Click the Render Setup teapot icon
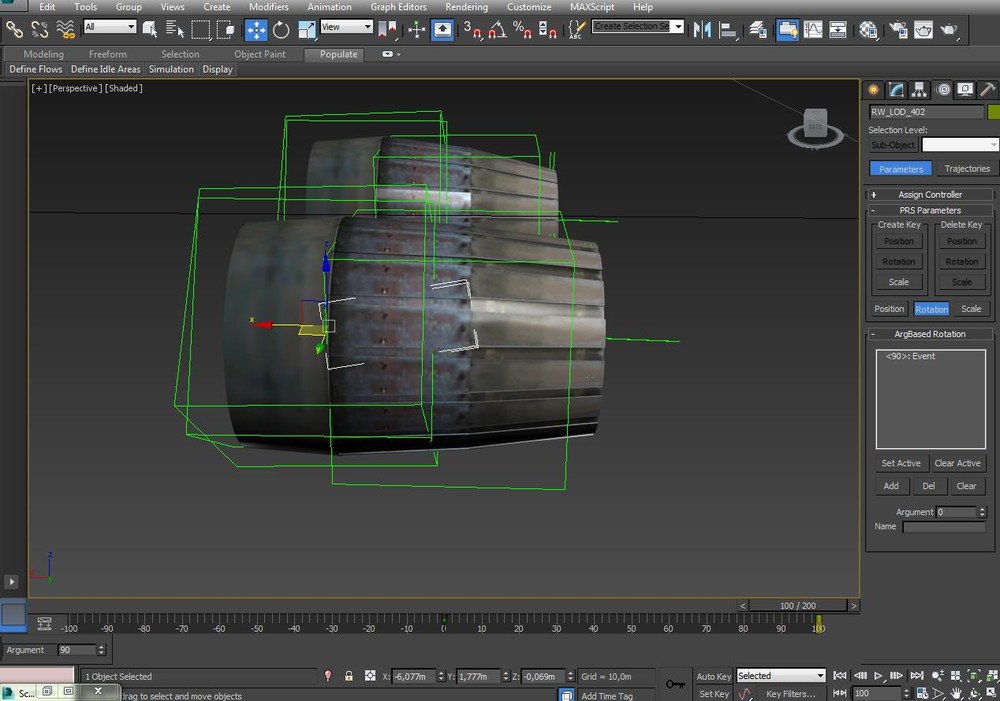The width and height of the screenshot is (1000, 701). click(897, 30)
